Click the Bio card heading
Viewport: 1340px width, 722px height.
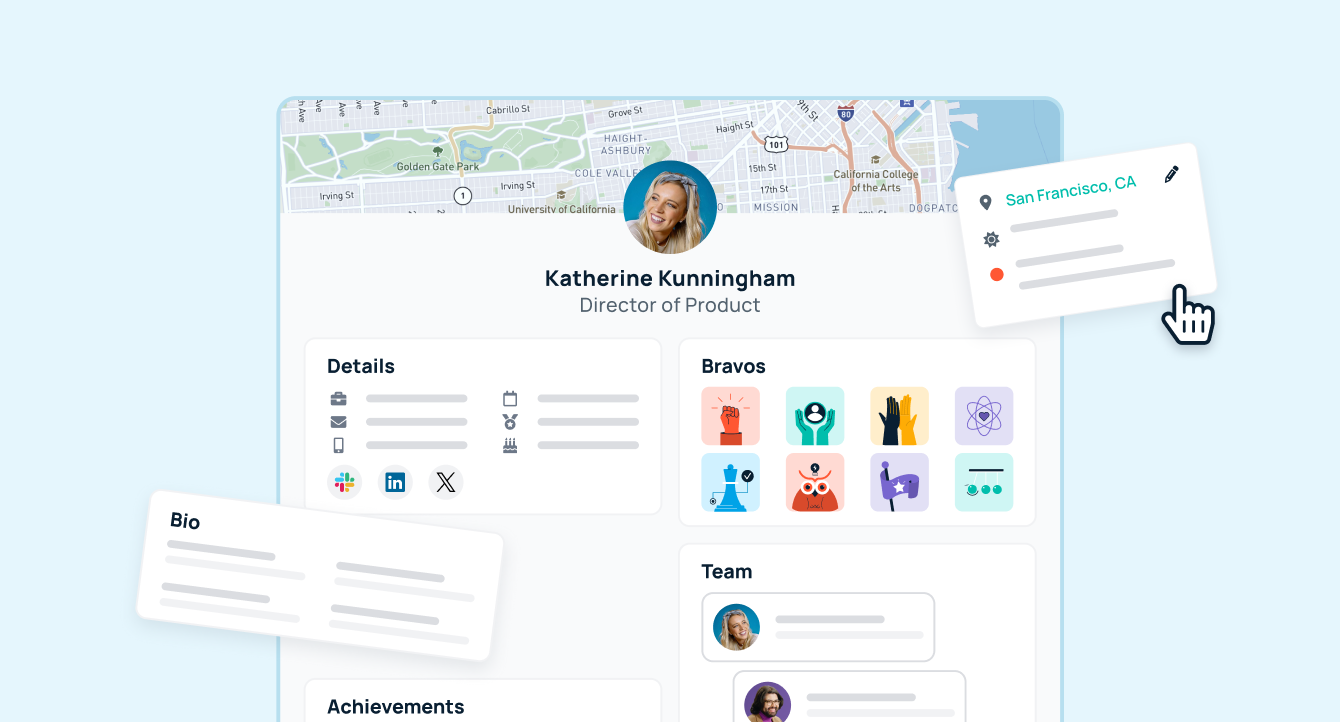(185, 520)
